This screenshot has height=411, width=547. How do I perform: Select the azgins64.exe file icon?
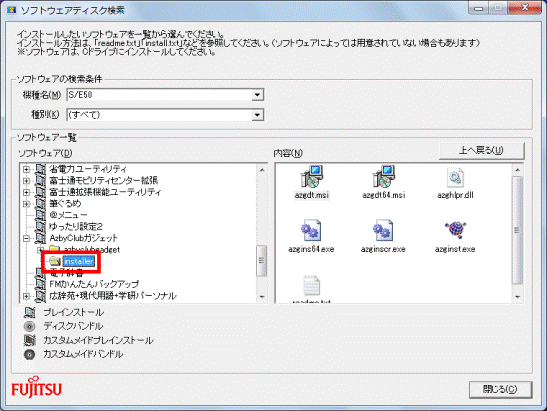pos(311,230)
